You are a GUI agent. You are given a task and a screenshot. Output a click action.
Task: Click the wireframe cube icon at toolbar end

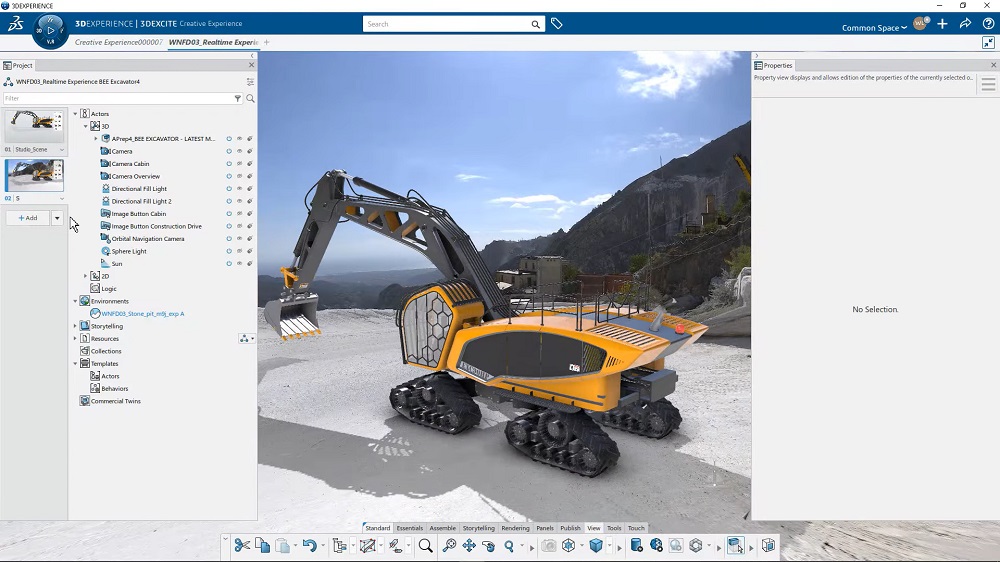click(768, 545)
